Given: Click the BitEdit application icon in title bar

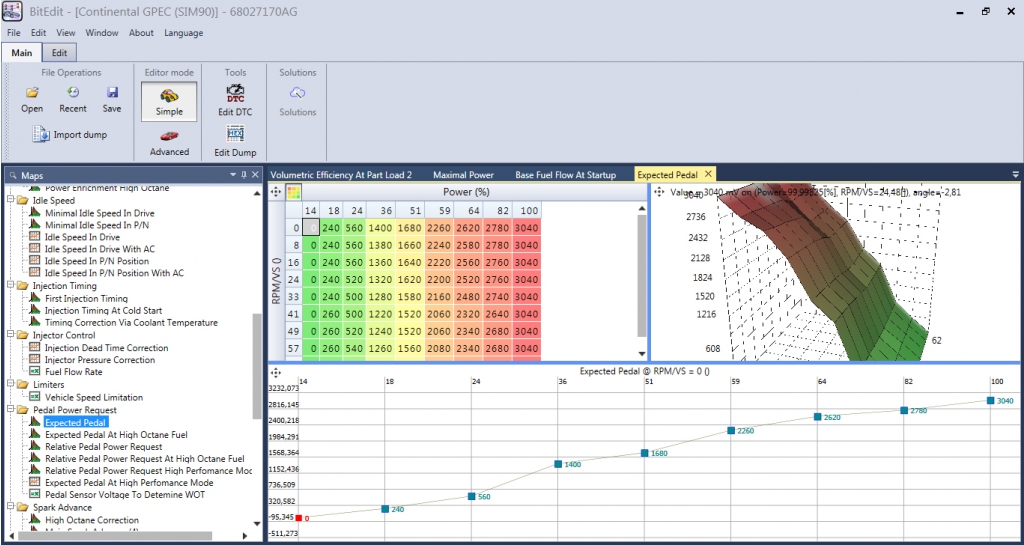Looking at the screenshot, I should click(12, 10).
